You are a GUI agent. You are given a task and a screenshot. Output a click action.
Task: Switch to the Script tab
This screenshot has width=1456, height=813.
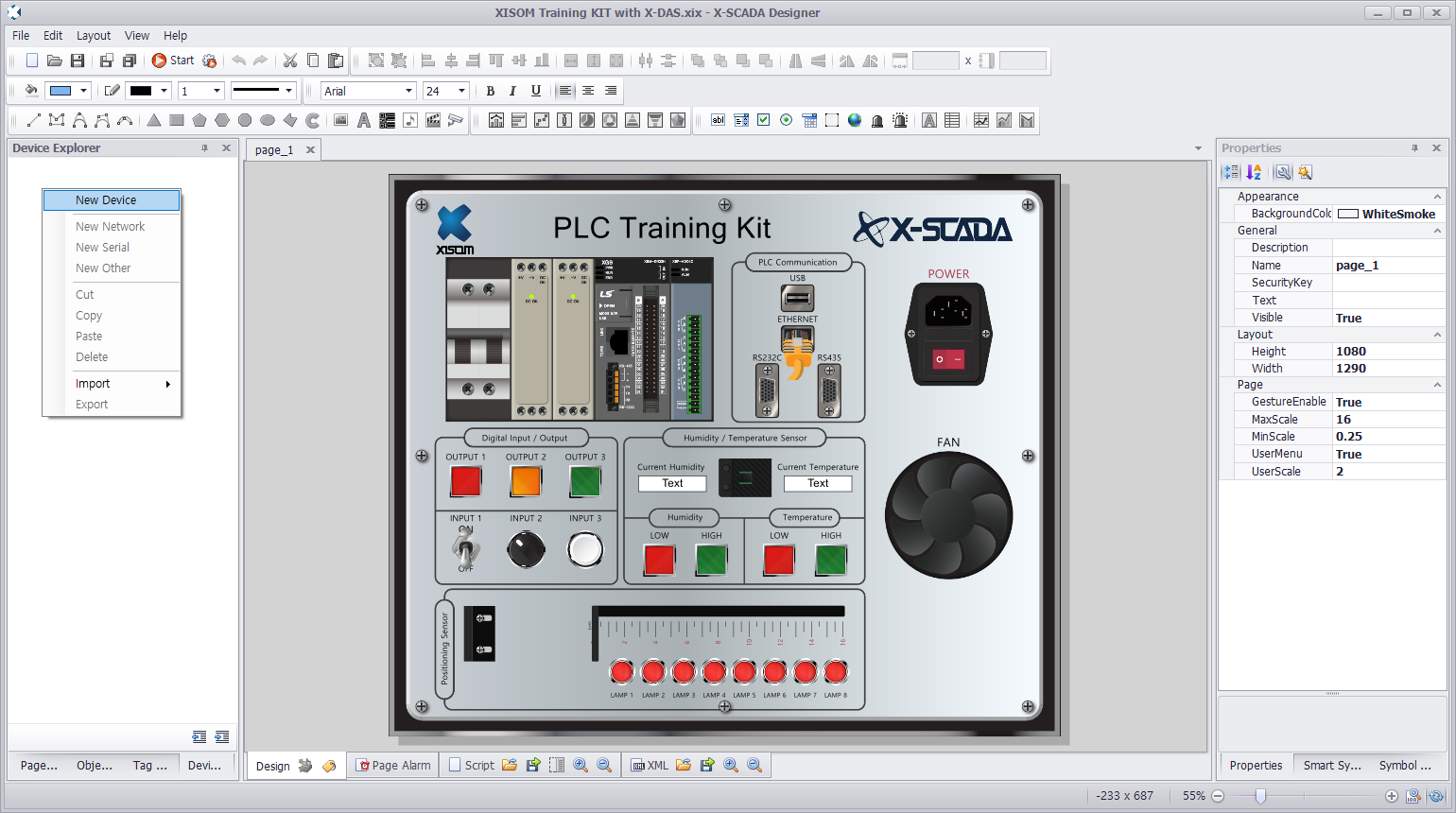click(471, 766)
